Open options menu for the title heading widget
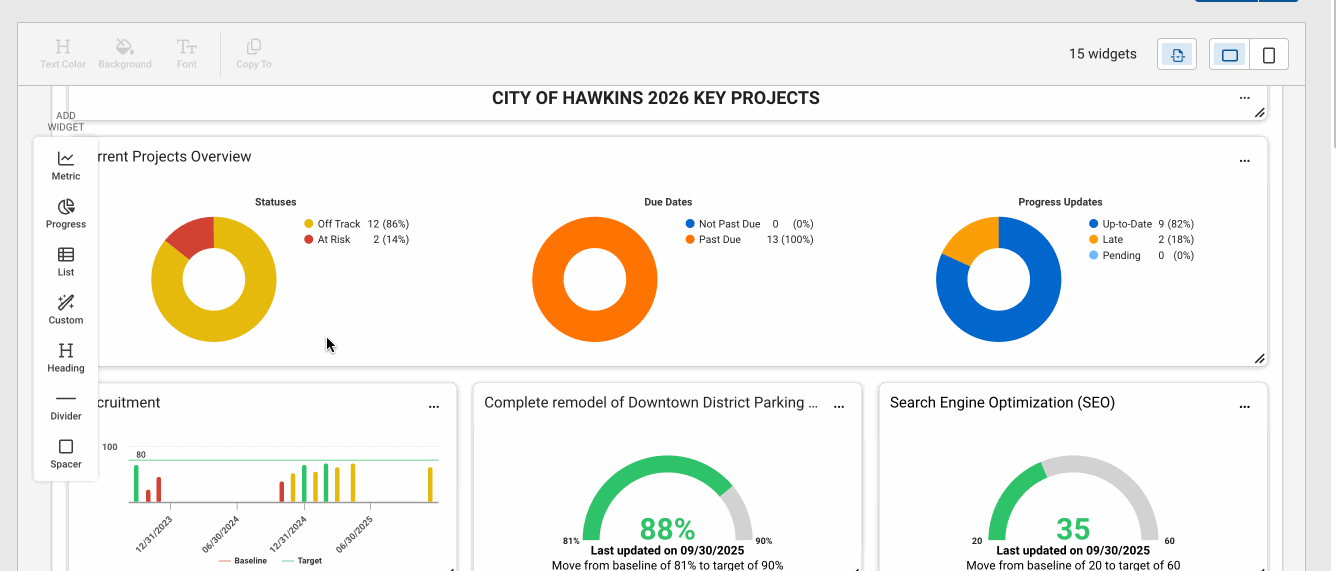 (1245, 98)
